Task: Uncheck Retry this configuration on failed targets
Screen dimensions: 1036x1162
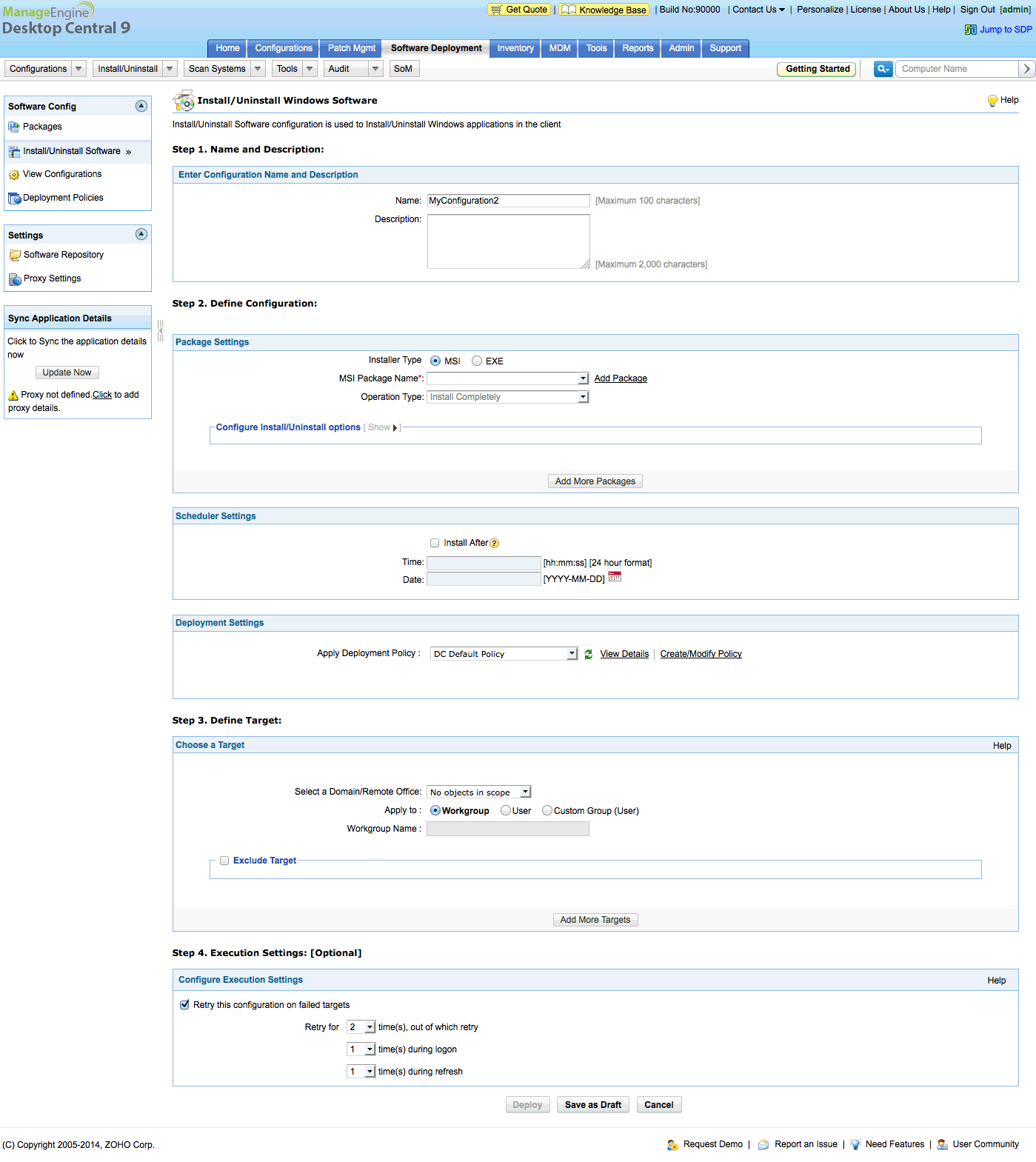Action: pyautogui.click(x=184, y=1005)
